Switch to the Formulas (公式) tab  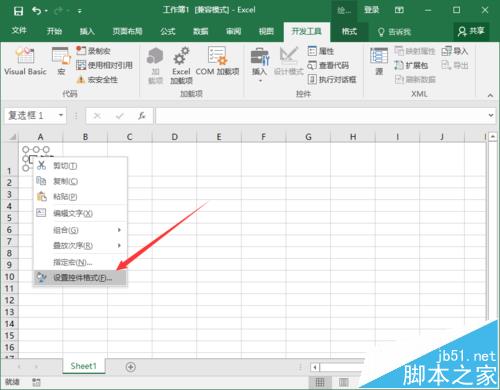168,31
